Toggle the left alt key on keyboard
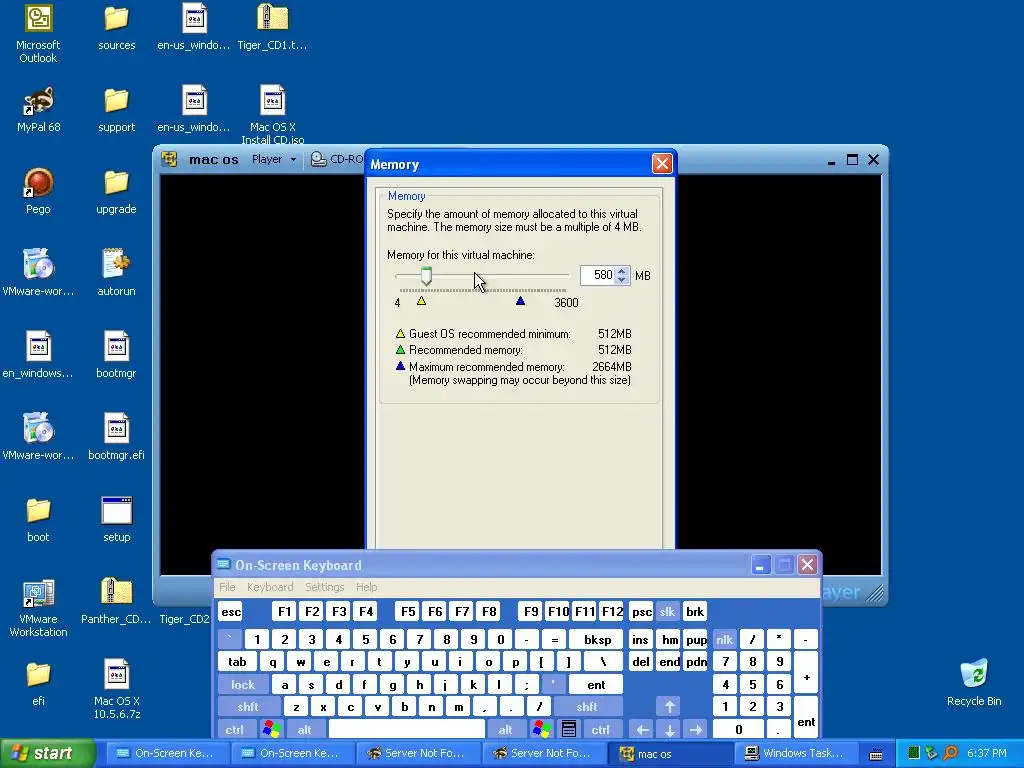This screenshot has height=768, width=1024. 304,729
